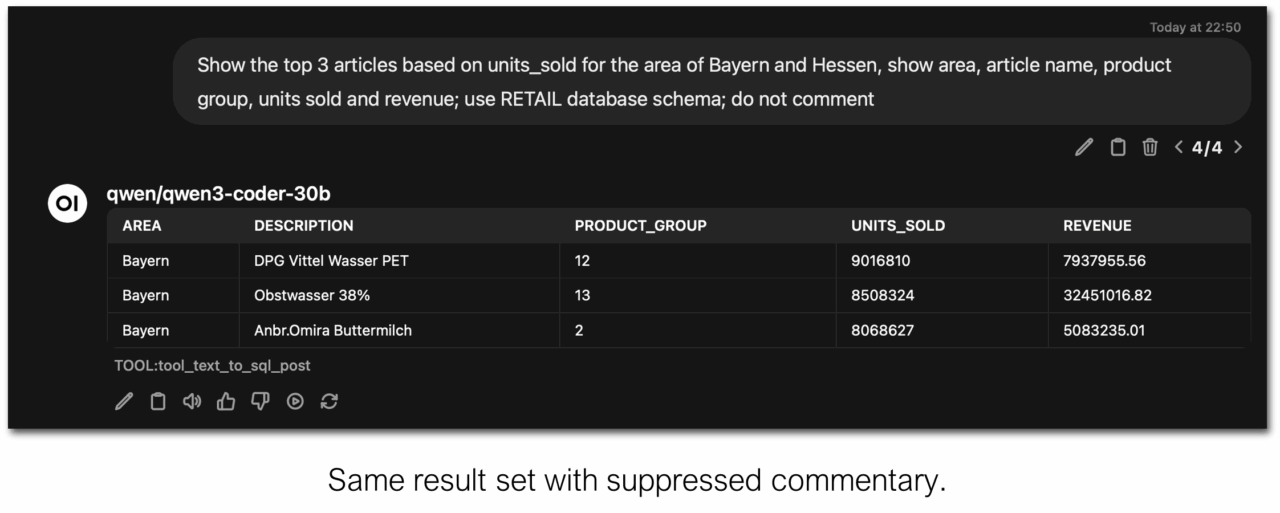Click the PRODUCT_GROUP column header
The width and height of the screenshot is (1280, 513).
point(640,226)
